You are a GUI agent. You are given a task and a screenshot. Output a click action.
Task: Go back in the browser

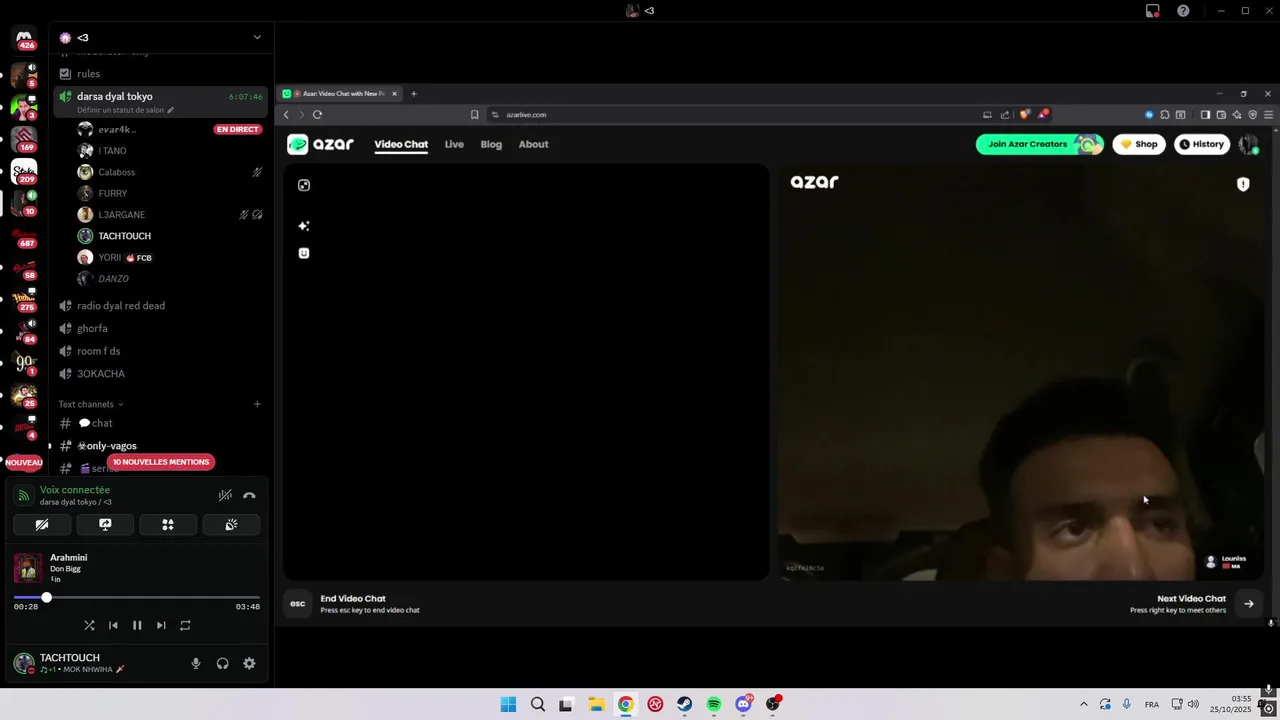(x=286, y=115)
